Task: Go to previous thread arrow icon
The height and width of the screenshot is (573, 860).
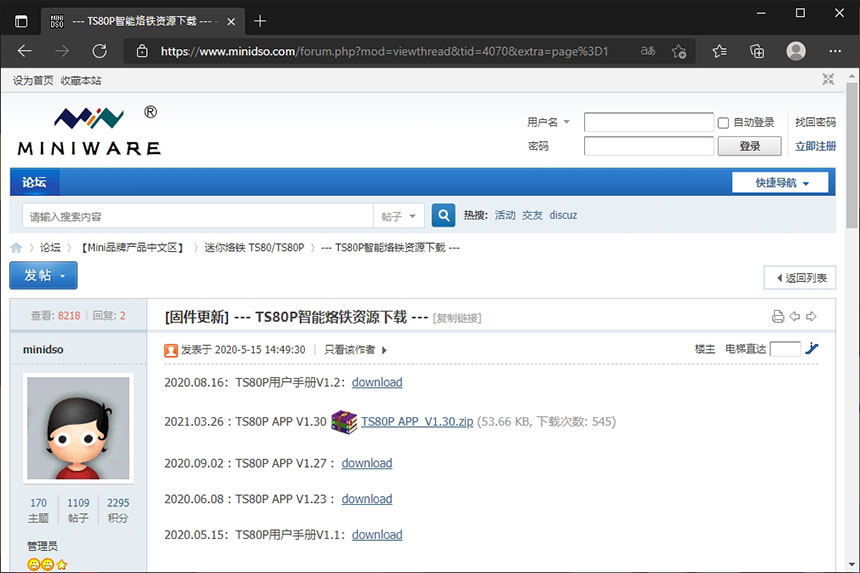Action: coord(795,316)
